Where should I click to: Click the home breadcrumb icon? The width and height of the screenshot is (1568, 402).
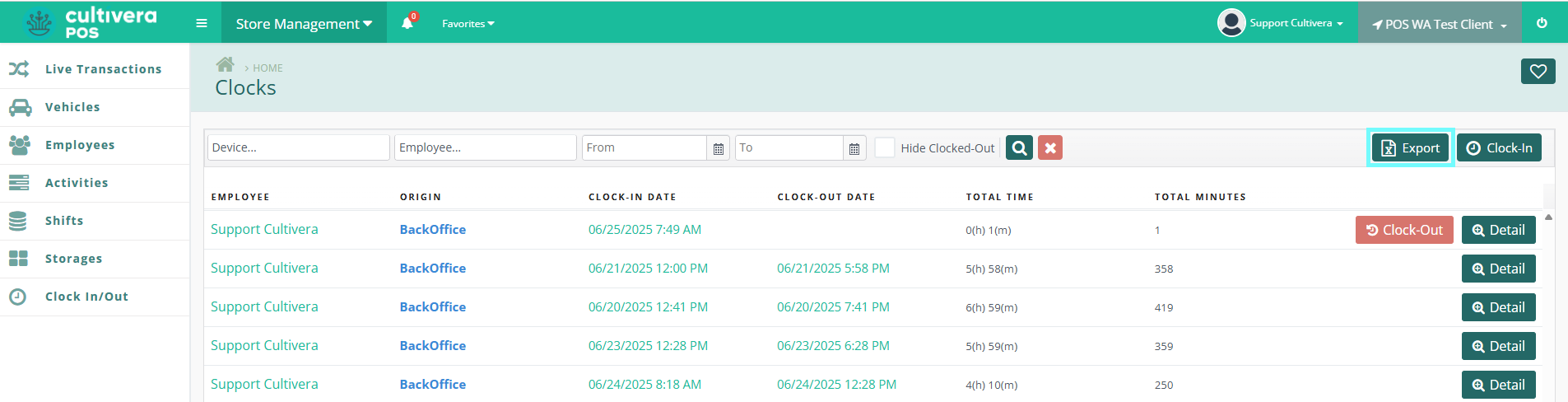pos(226,64)
